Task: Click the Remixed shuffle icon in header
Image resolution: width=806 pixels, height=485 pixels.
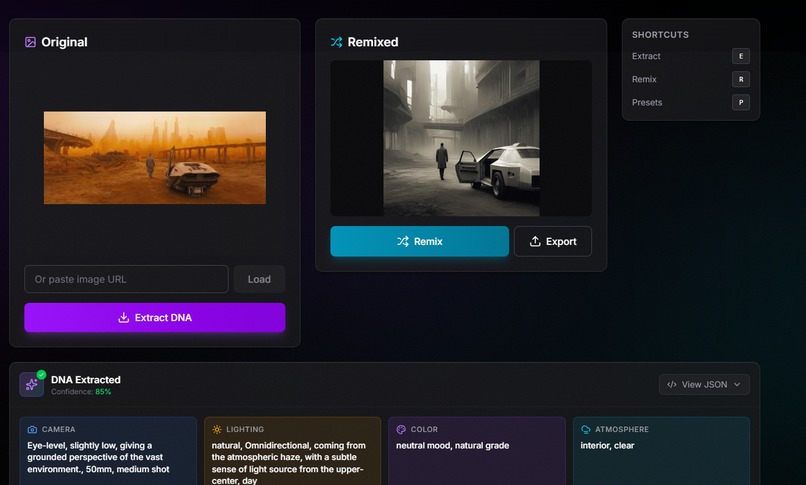Action: click(x=336, y=42)
